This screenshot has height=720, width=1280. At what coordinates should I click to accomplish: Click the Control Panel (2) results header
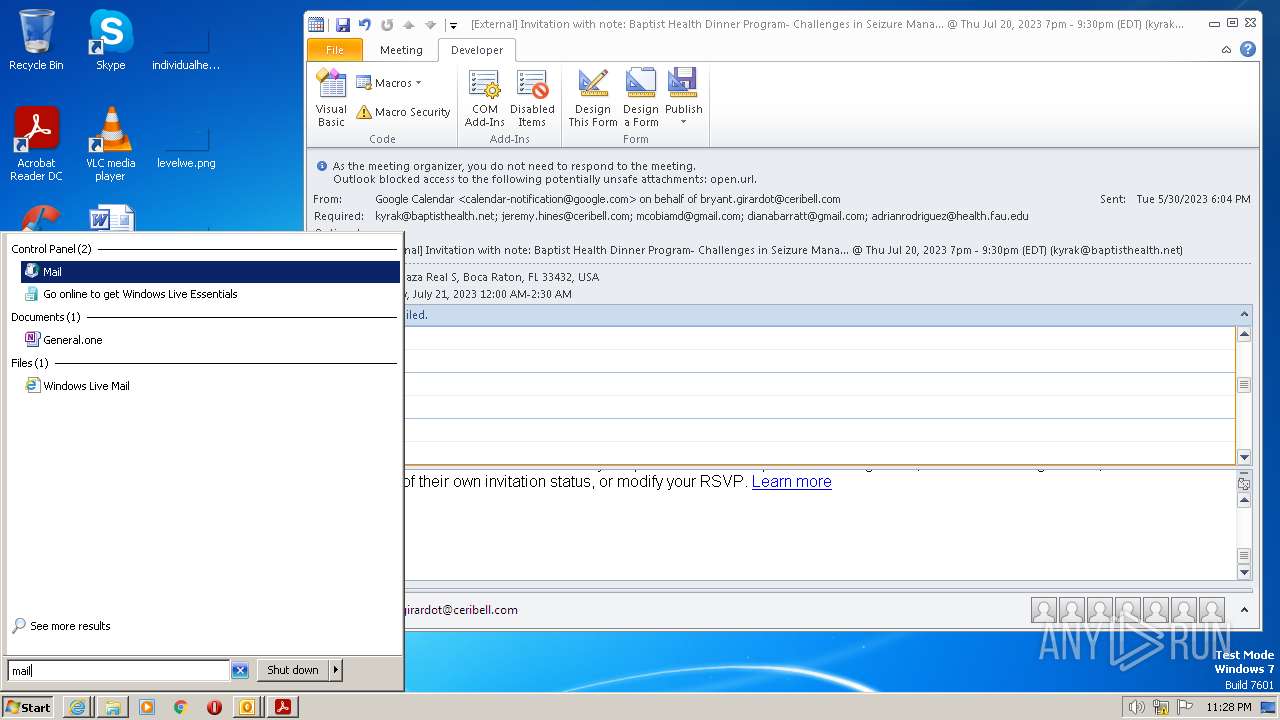pyautogui.click(x=51, y=249)
